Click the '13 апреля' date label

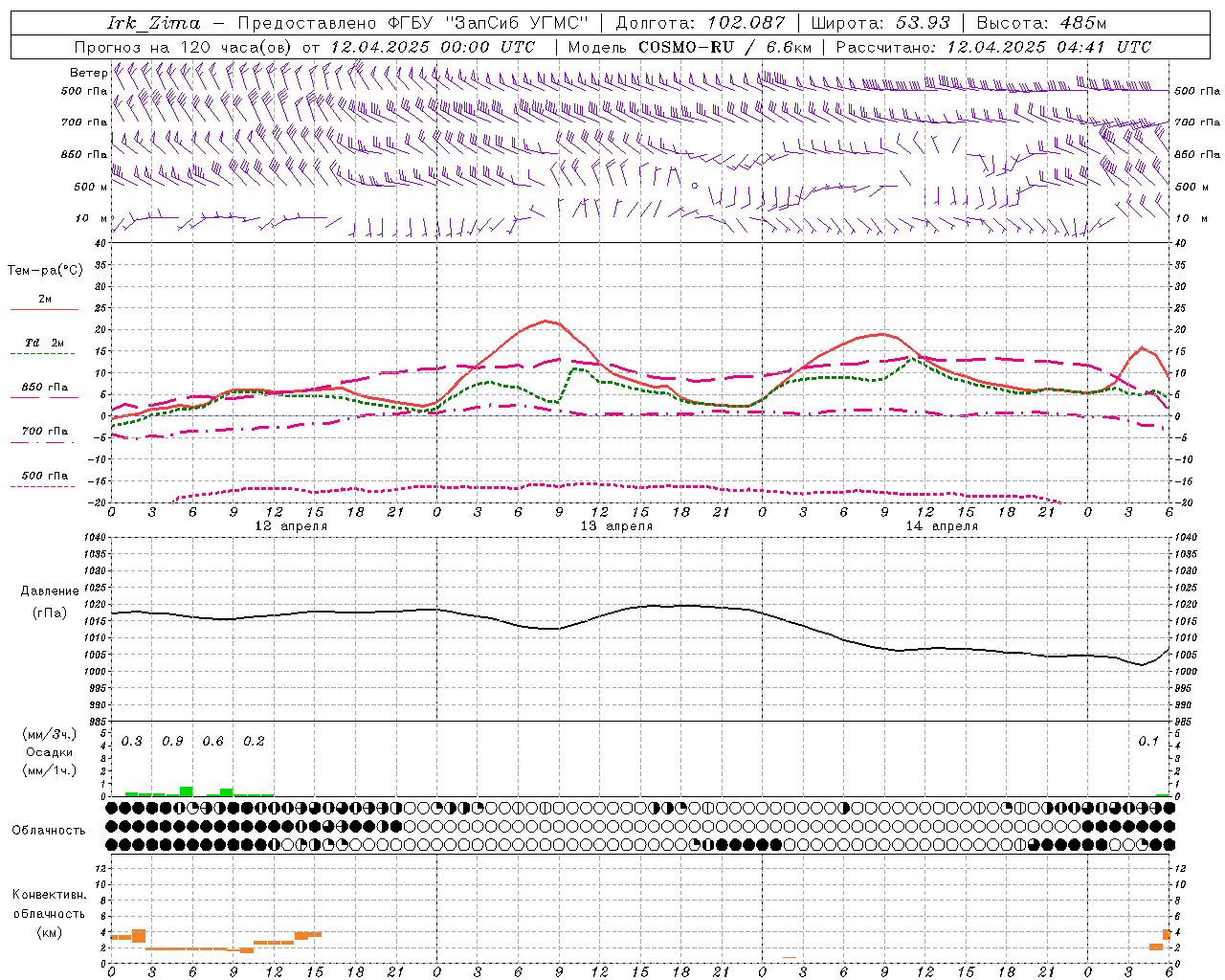616,526
